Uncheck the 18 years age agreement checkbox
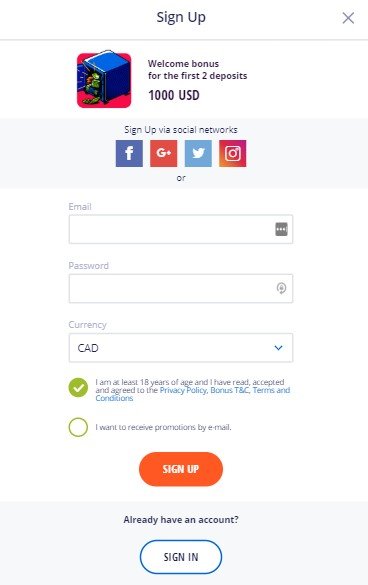The width and height of the screenshot is (368, 585). [78, 388]
